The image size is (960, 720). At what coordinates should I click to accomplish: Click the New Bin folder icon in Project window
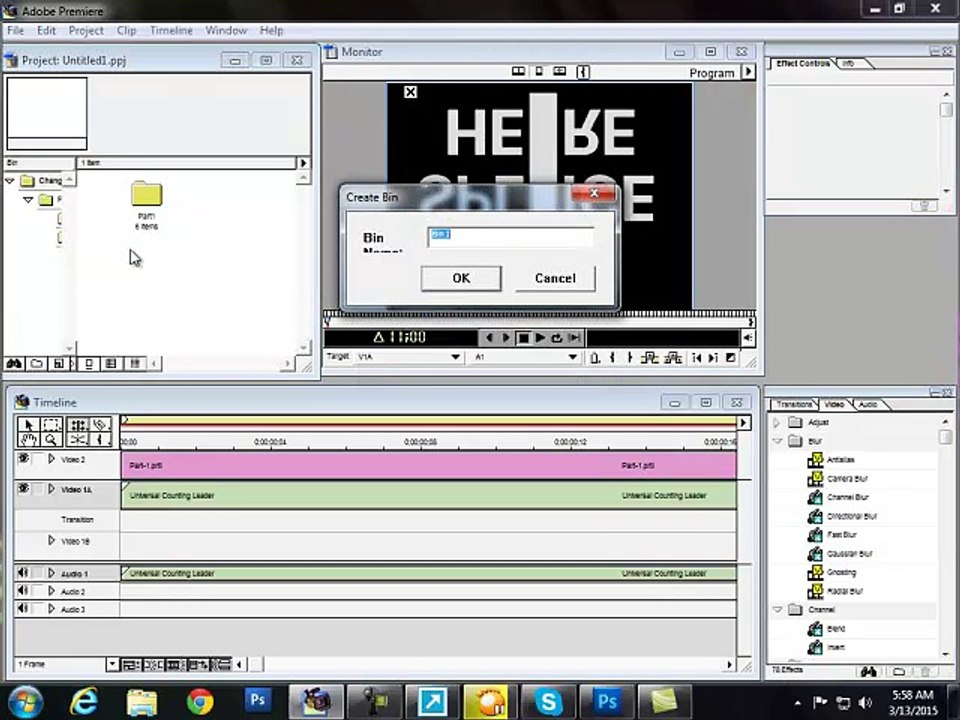37,364
